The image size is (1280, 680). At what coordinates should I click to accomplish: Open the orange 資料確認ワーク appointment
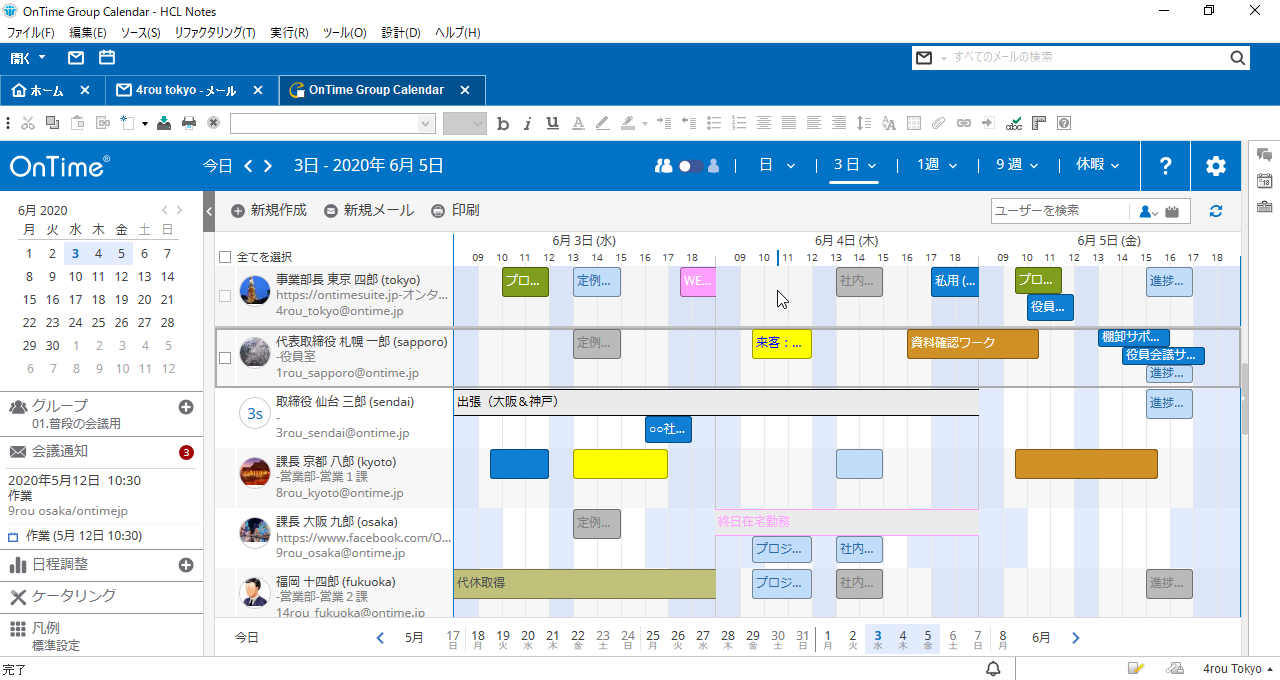pyautogui.click(x=973, y=344)
